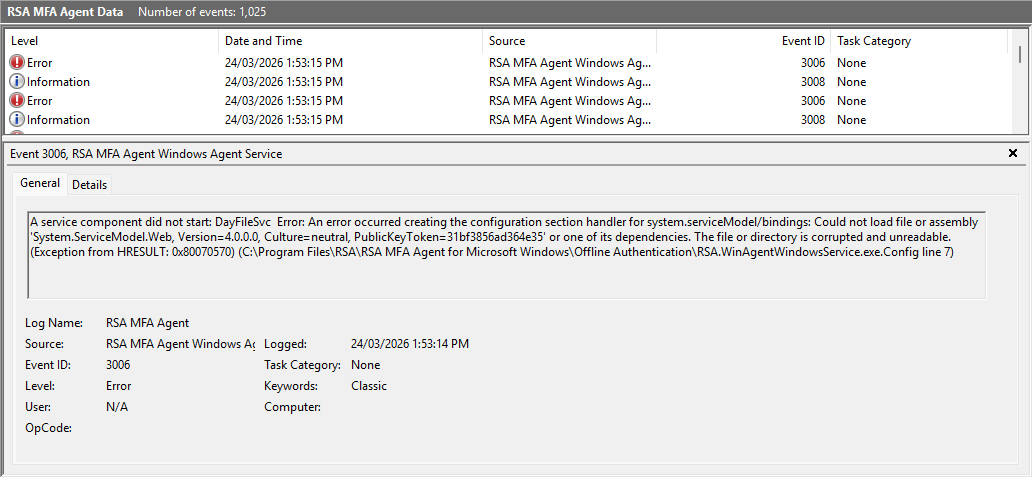
Task: Close the Event 3006 details pane
Action: point(1013,153)
